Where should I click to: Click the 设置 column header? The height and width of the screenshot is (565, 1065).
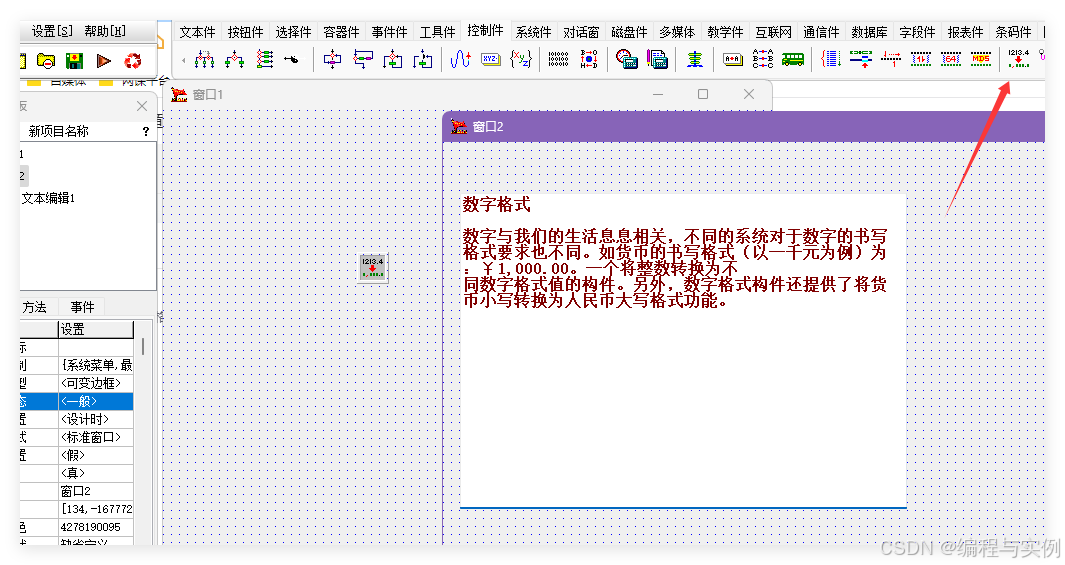click(x=96, y=329)
